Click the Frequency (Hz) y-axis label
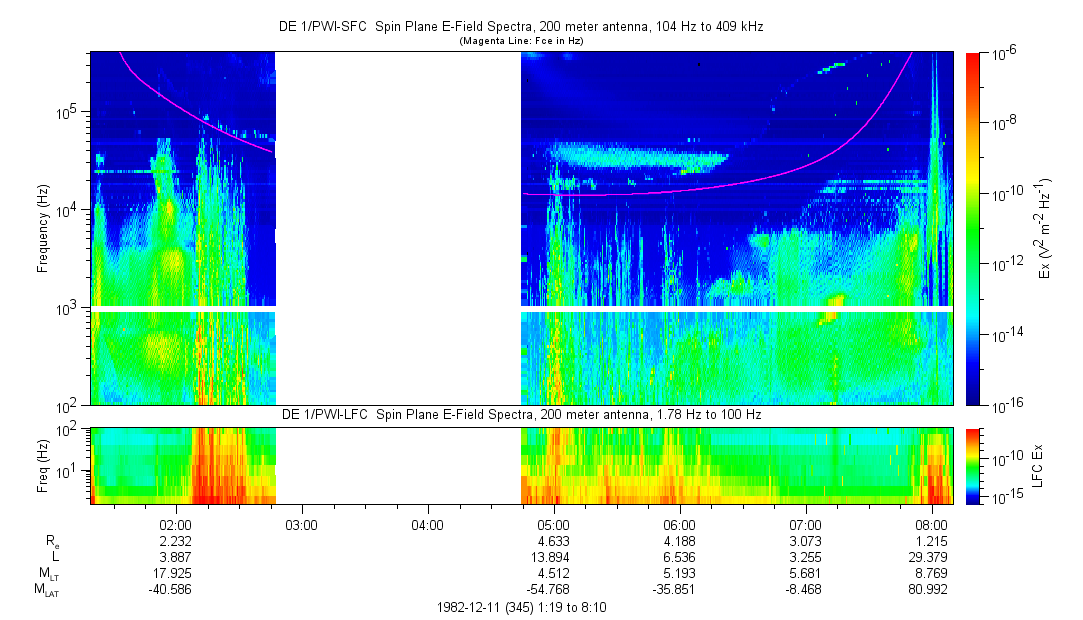This screenshot has height=620, width=1083. pyautogui.click(x=44, y=228)
